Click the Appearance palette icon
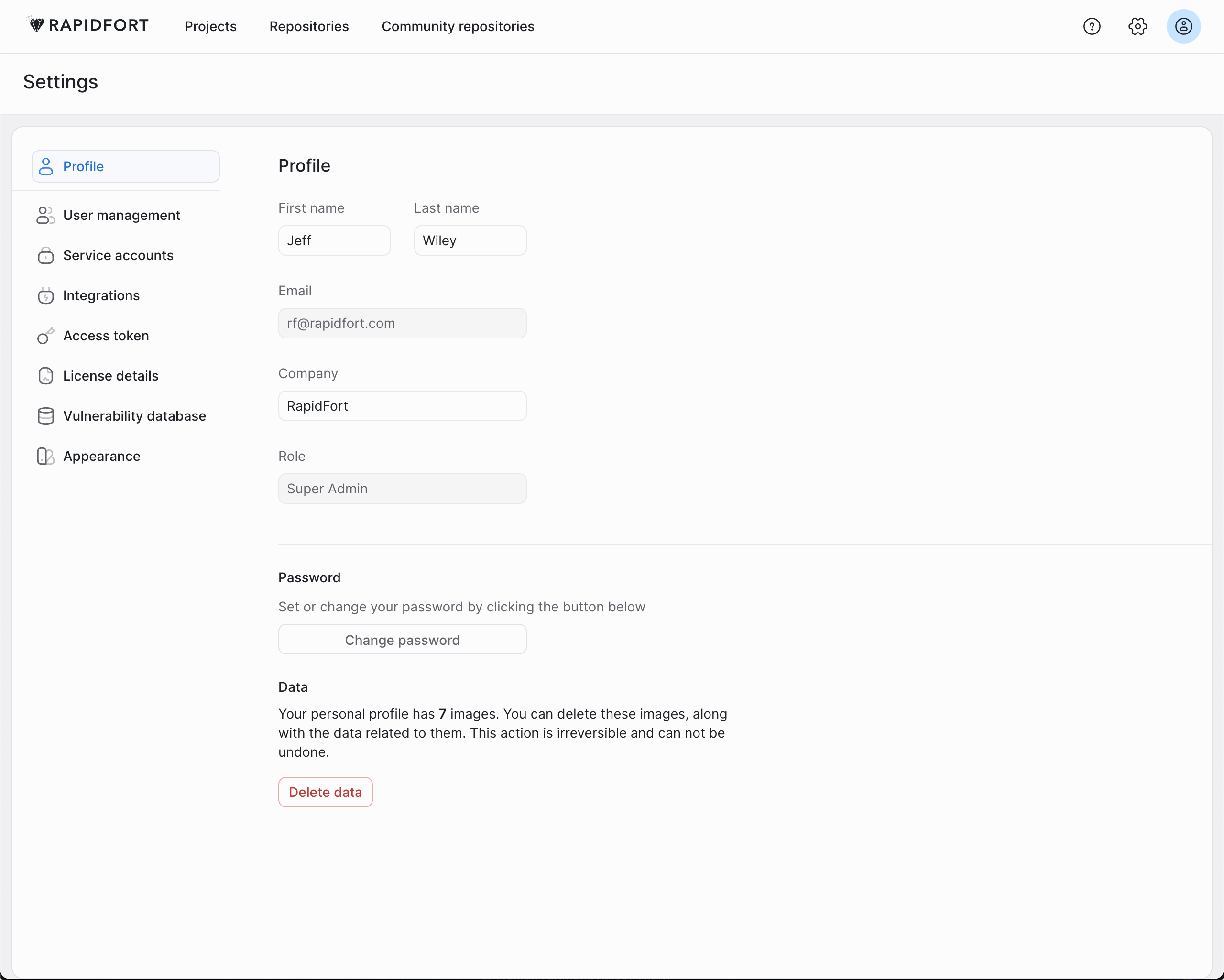1224x980 pixels. (46, 456)
